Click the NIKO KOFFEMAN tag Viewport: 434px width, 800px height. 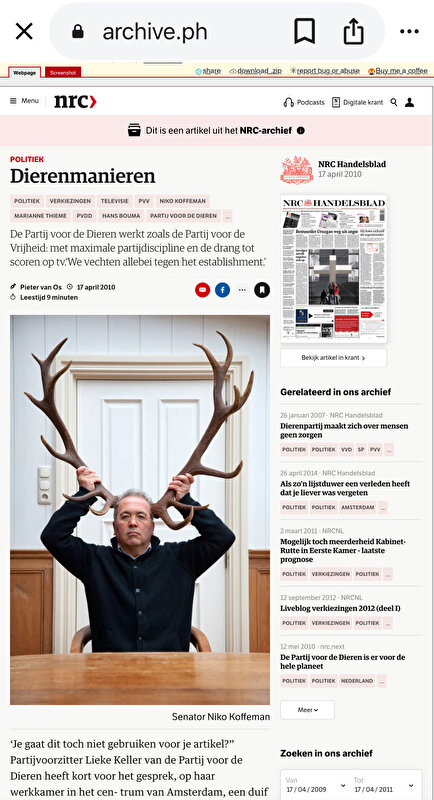coord(182,201)
